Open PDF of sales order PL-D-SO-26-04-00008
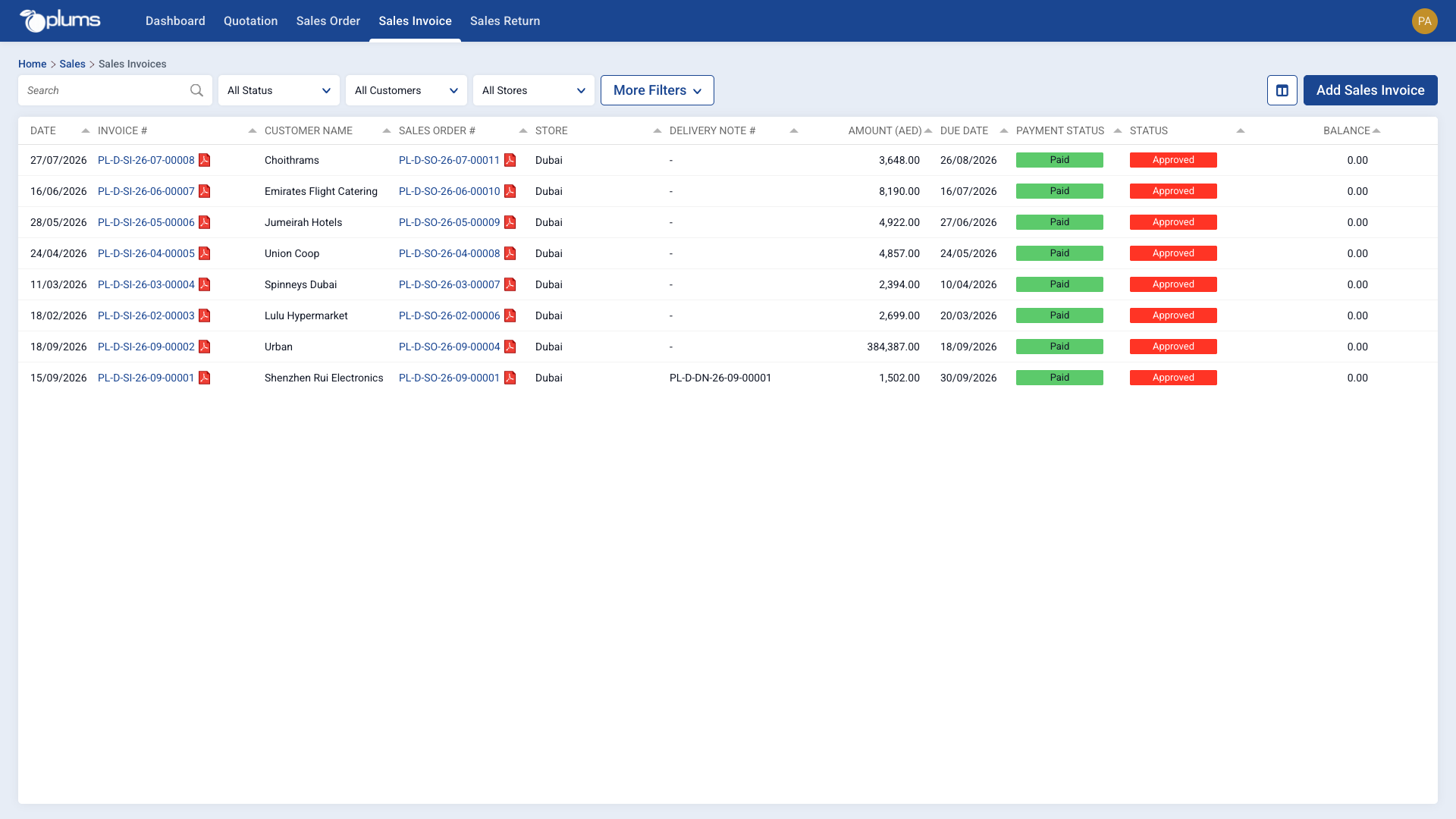The height and width of the screenshot is (819, 1456). [x=510, y=253]
